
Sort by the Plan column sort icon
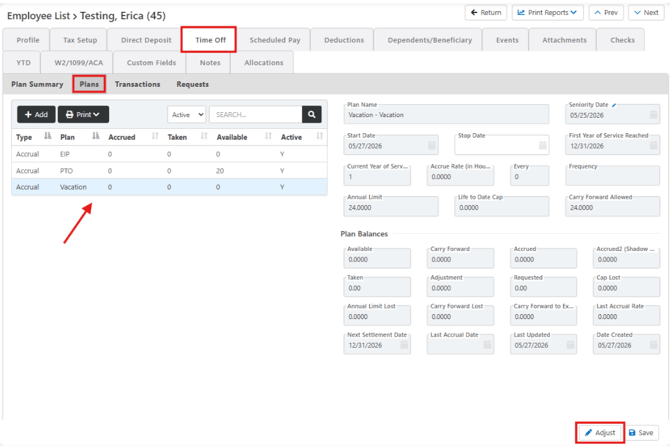(x=95, y=136)
